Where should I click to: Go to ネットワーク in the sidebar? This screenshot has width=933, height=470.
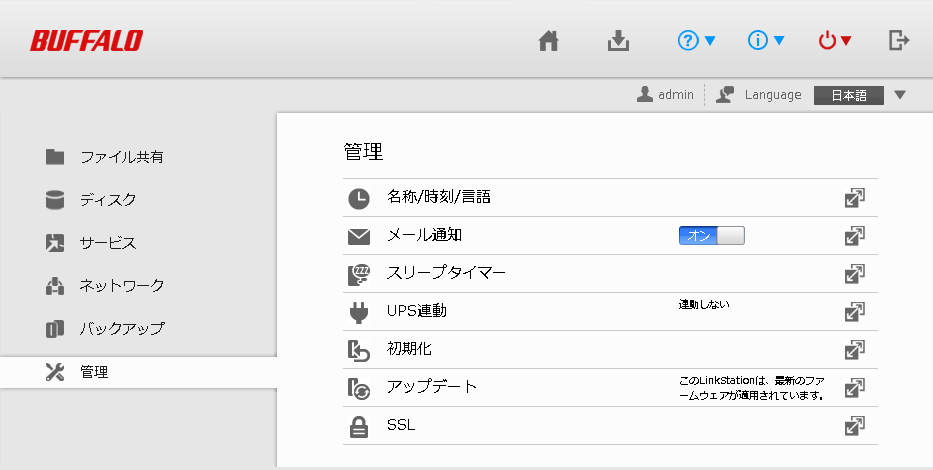point(122,286)
